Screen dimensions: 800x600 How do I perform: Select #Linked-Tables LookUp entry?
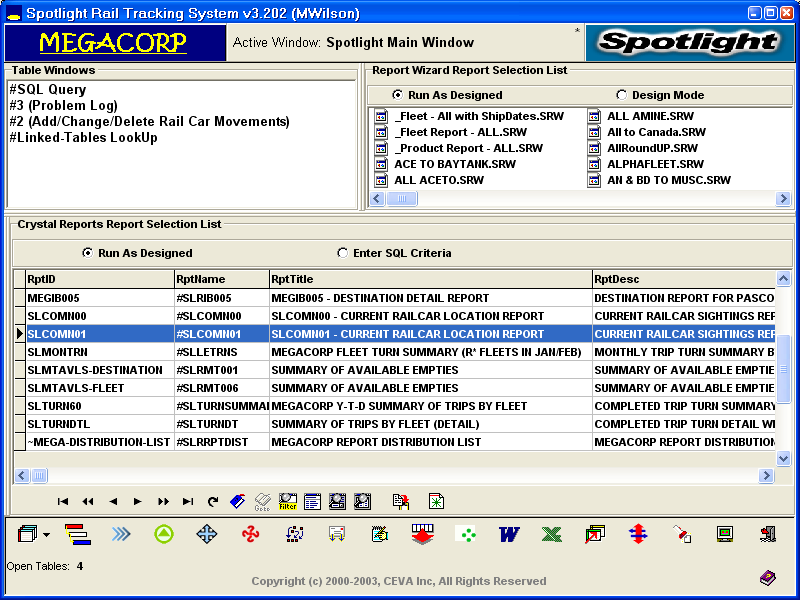tap(83, 138)
